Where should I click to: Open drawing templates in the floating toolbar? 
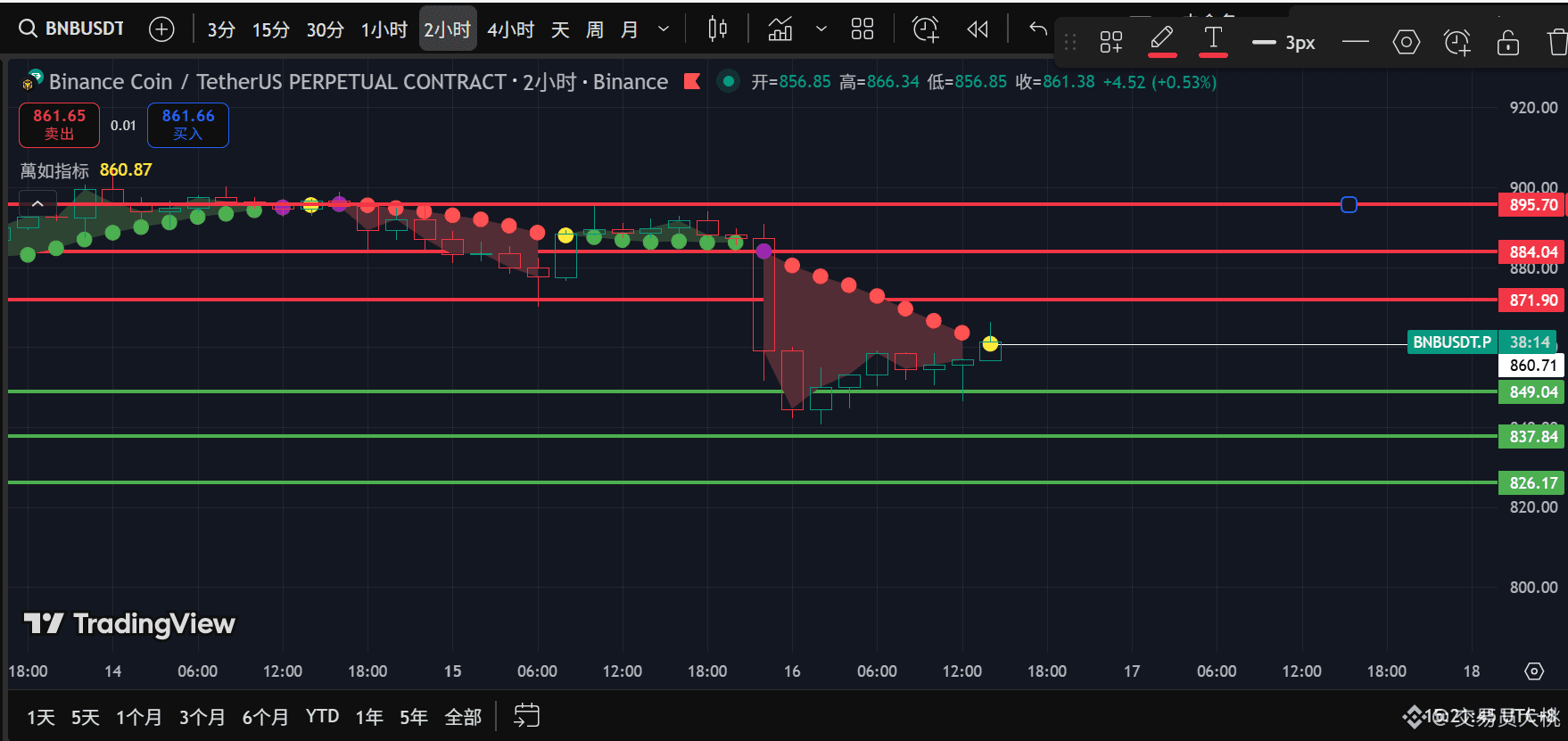[x=1111, y=42]
